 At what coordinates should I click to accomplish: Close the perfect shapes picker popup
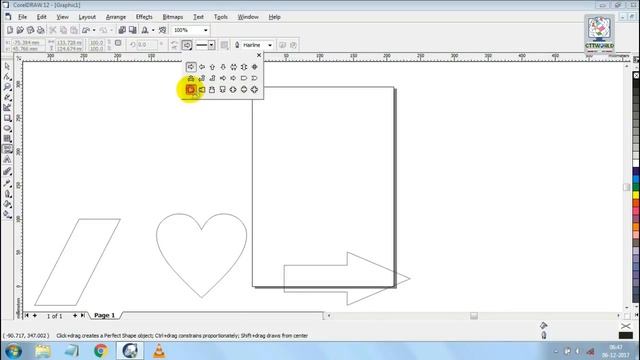pyautogui.click(x=259, y=55)
